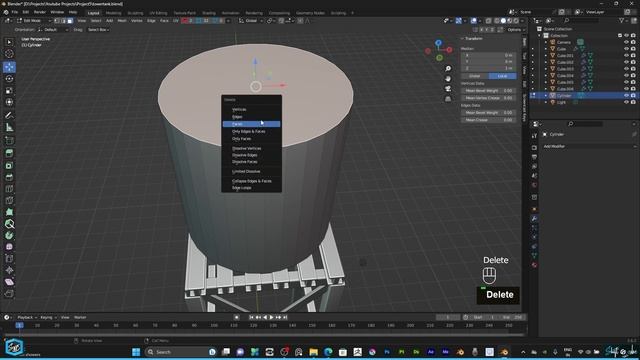Viewport: 640px width, 360px height.
Task: Select the Cursor tool
Action: pyautogui.click(x=9, y=54)
